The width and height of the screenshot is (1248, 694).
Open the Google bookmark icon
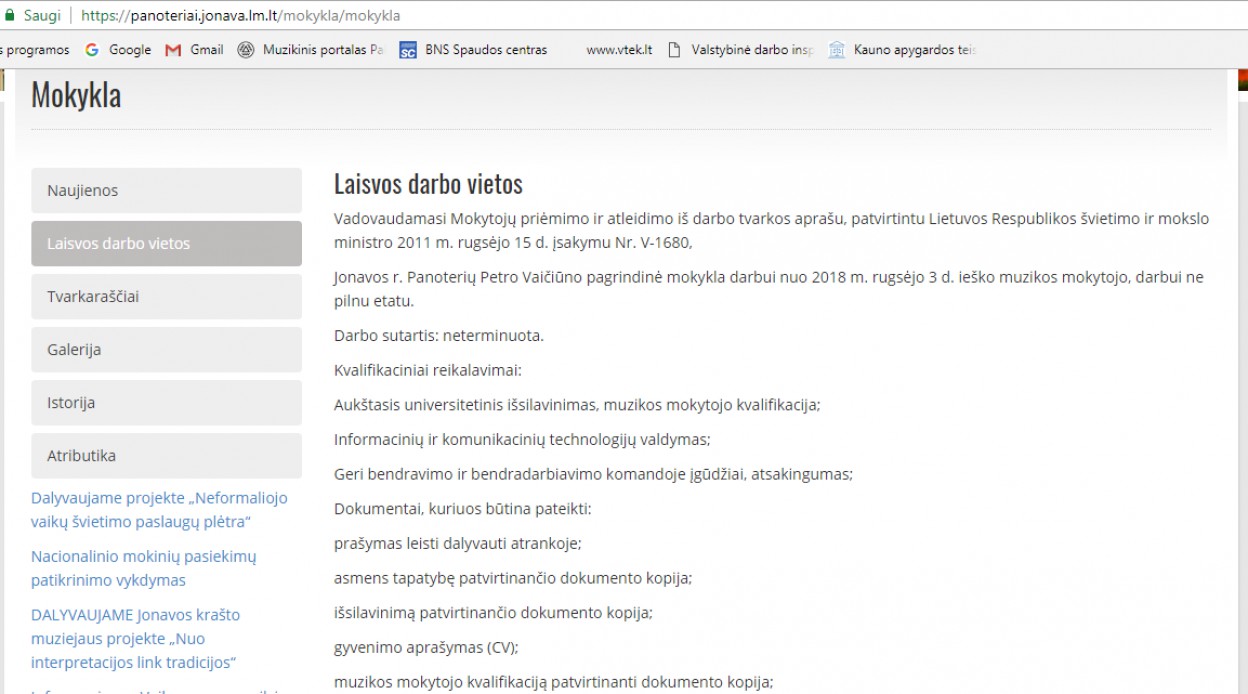click(92, 50)
